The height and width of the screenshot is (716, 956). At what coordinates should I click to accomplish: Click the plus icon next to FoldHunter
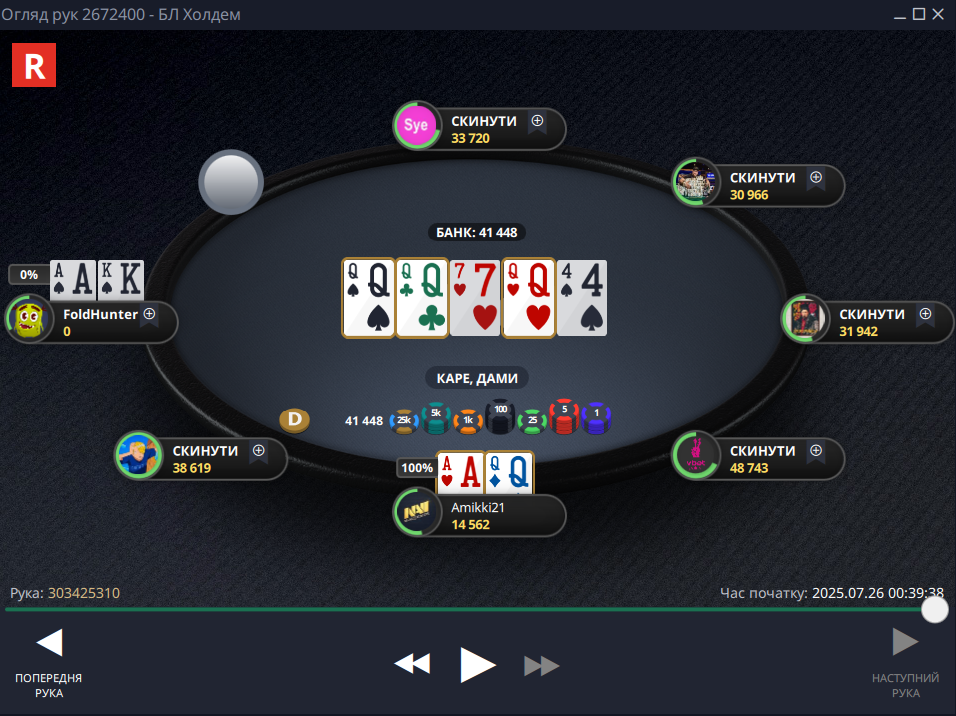[x=149, y=313]
